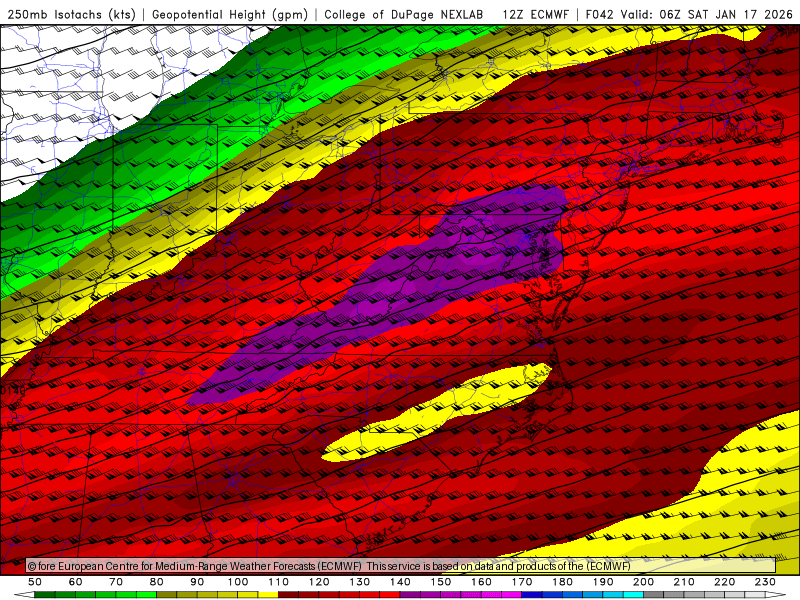The image size is (800, 600).
Task: Click the '100' color bar label
Action: pos(238,582)
